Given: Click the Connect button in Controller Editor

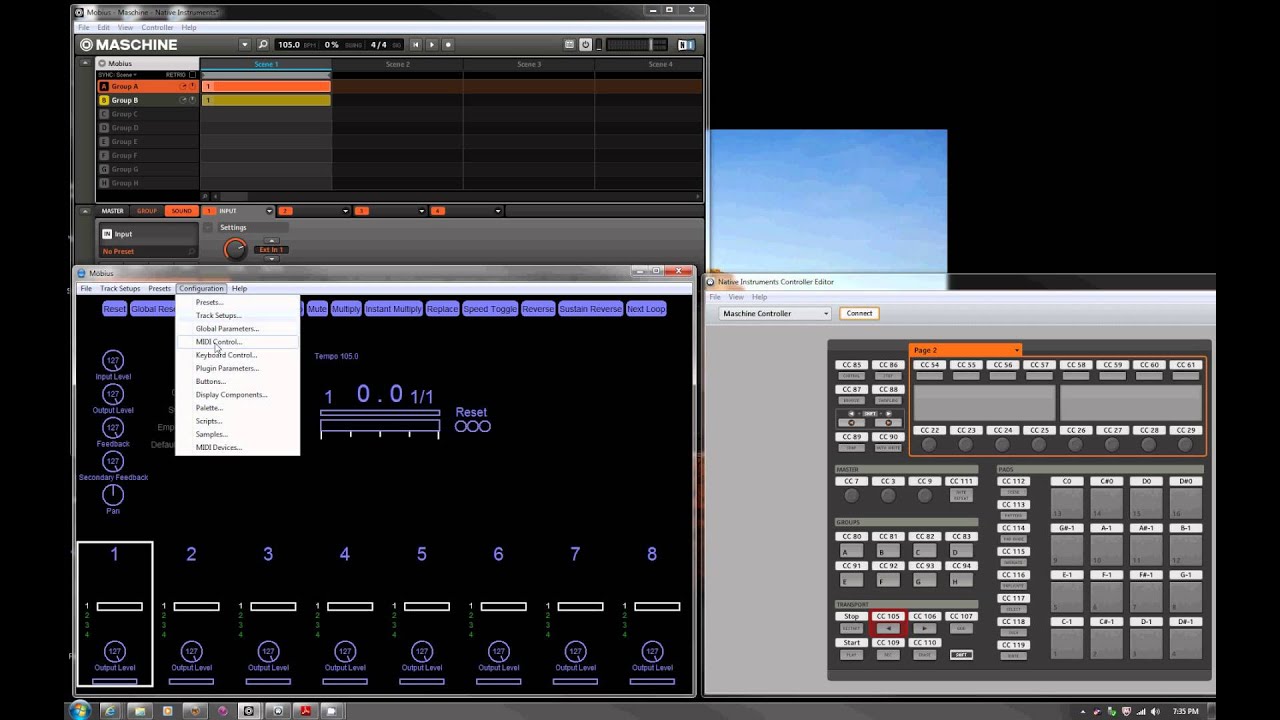Looking at the screenshot, I should tap(859, 313).
